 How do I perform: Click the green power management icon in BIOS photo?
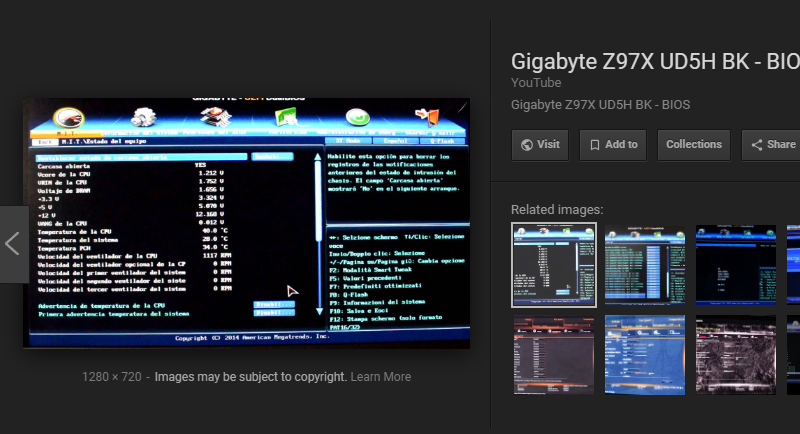coord(357,117)
